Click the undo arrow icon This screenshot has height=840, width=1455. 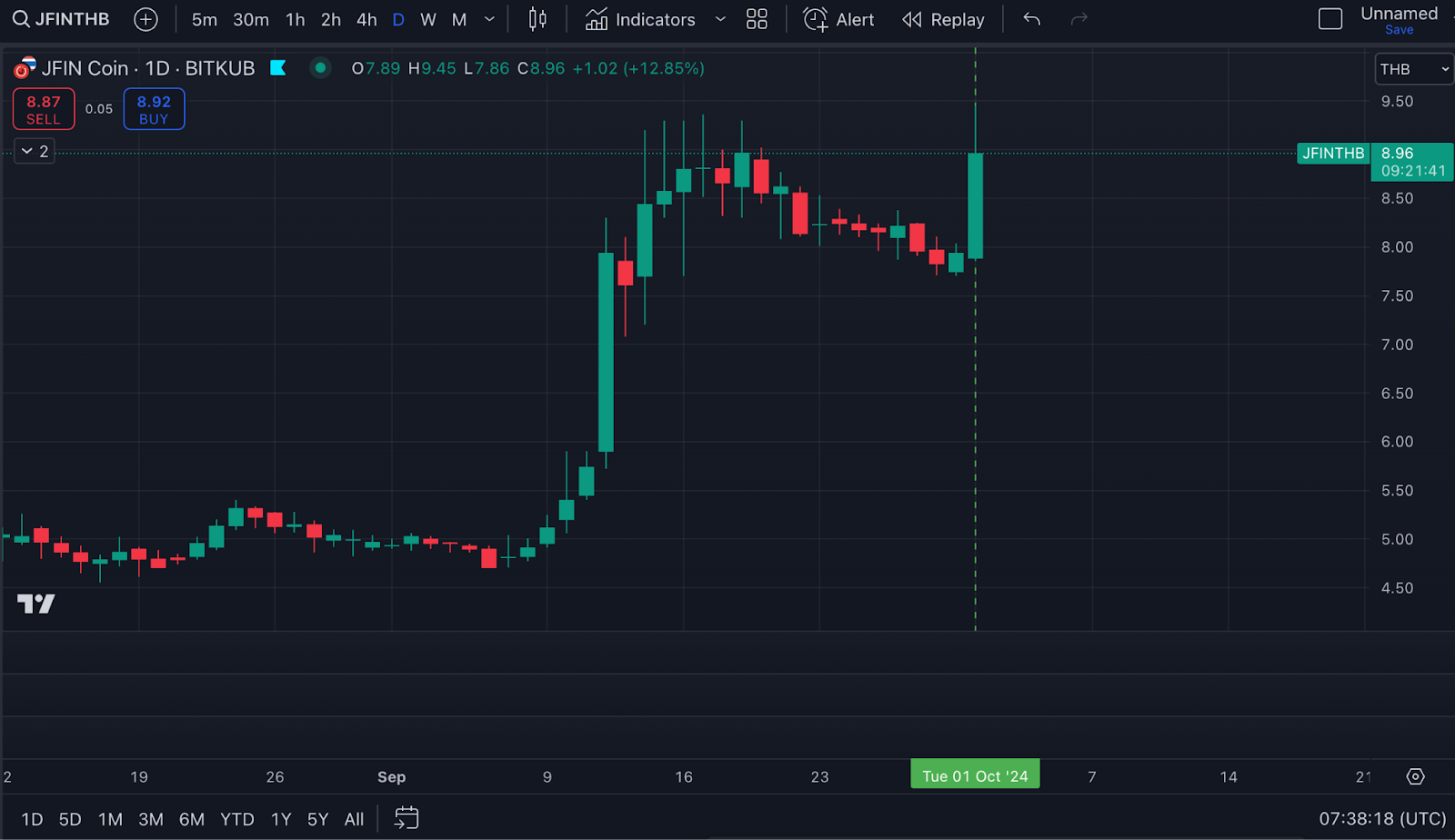coord(1031,19)
